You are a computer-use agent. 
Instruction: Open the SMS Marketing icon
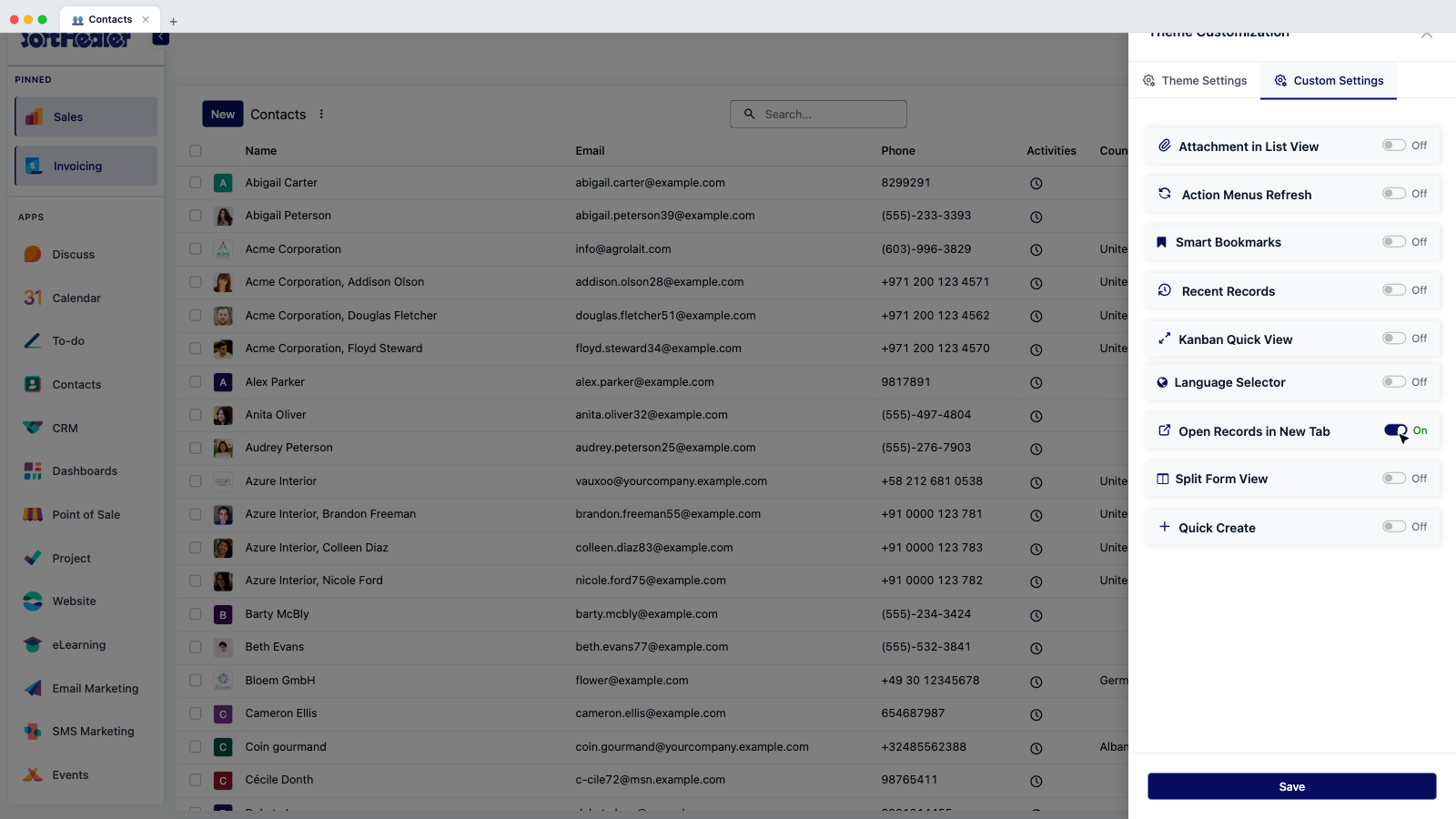33,732
